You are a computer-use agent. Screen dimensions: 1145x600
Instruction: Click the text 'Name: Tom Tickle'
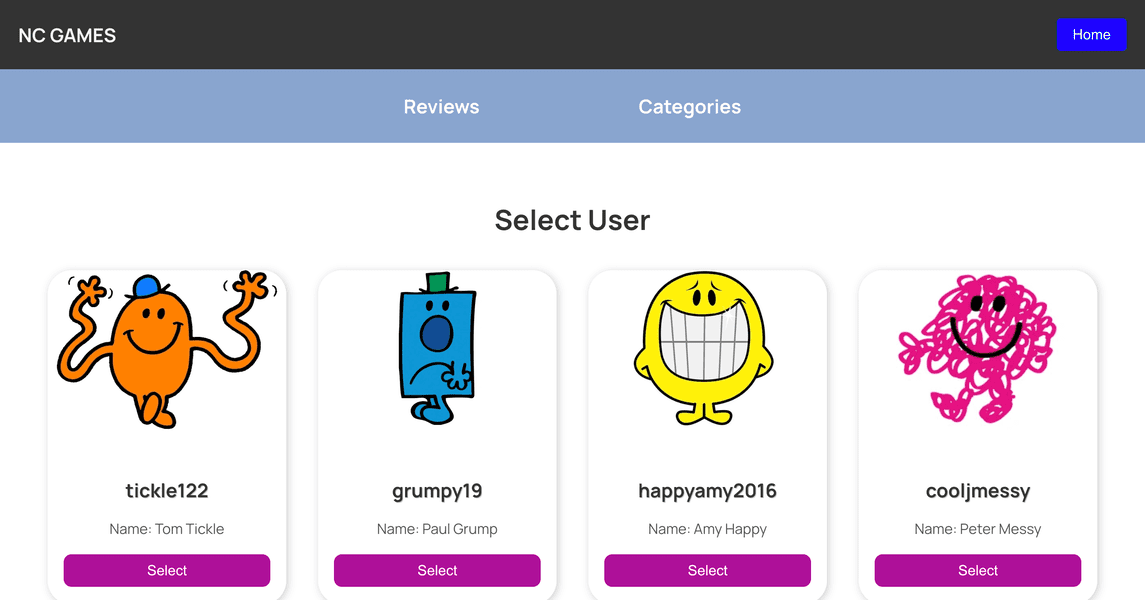click(x=166, y=528)
